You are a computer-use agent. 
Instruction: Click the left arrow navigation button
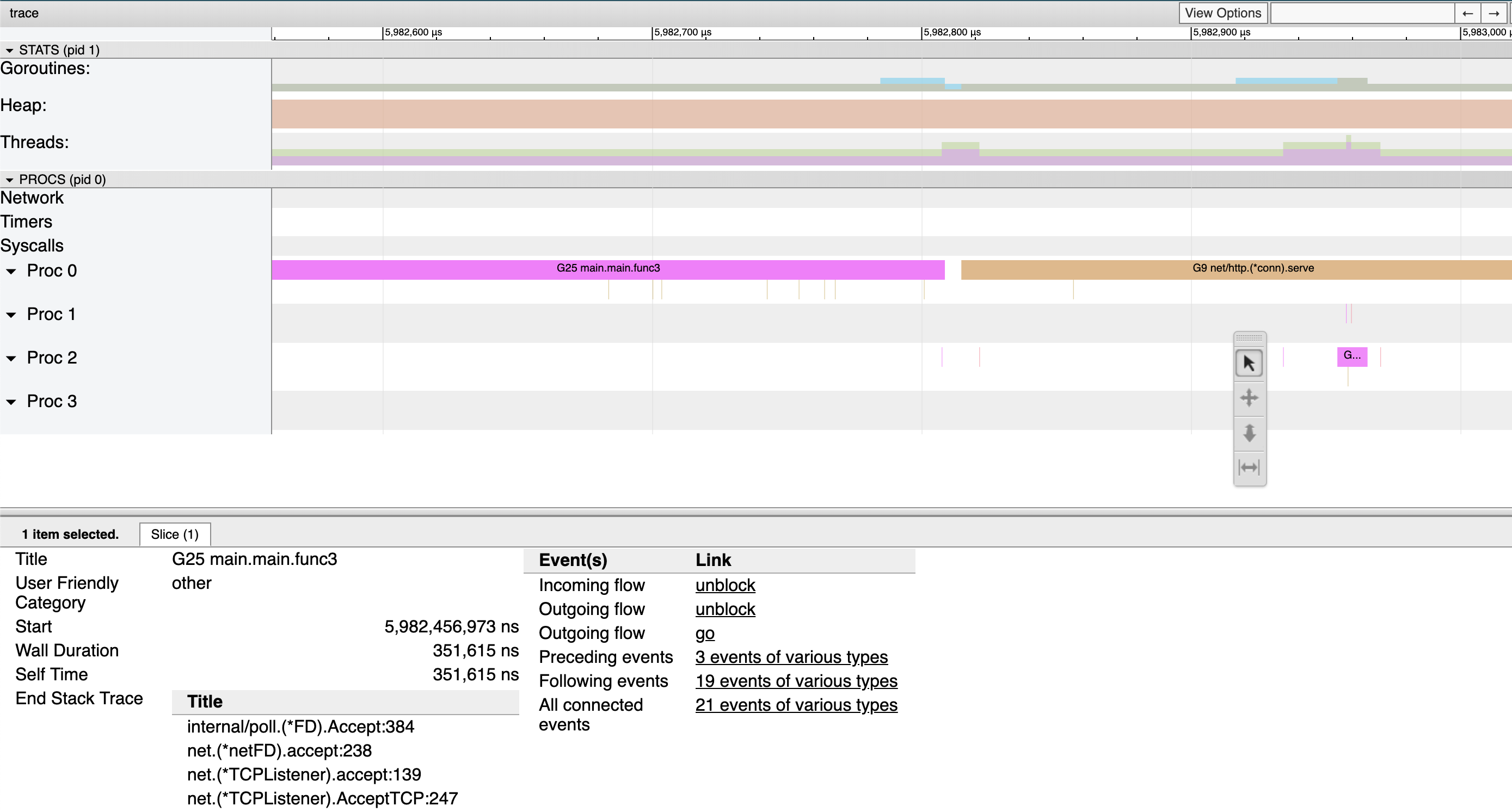1467,13
